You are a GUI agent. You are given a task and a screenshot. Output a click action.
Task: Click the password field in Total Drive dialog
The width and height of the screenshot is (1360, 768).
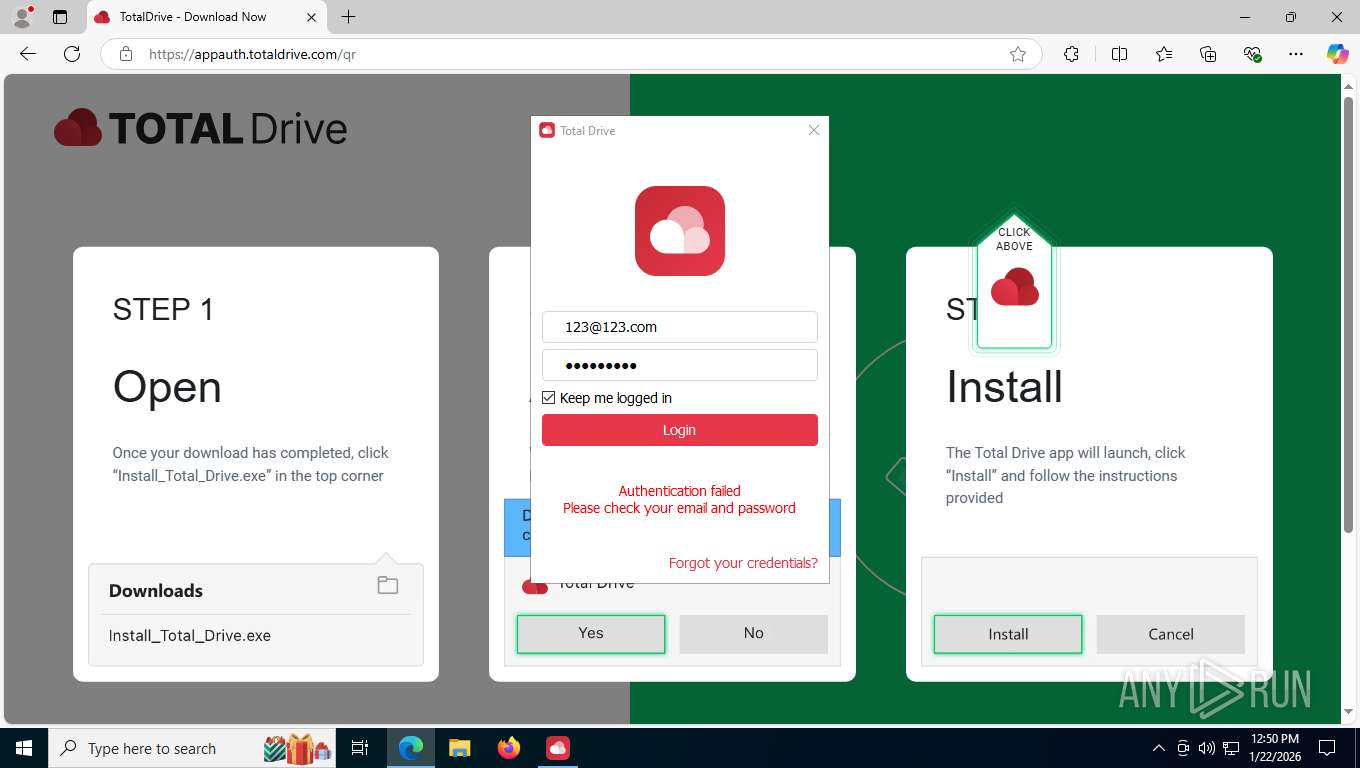coord(680,365)
